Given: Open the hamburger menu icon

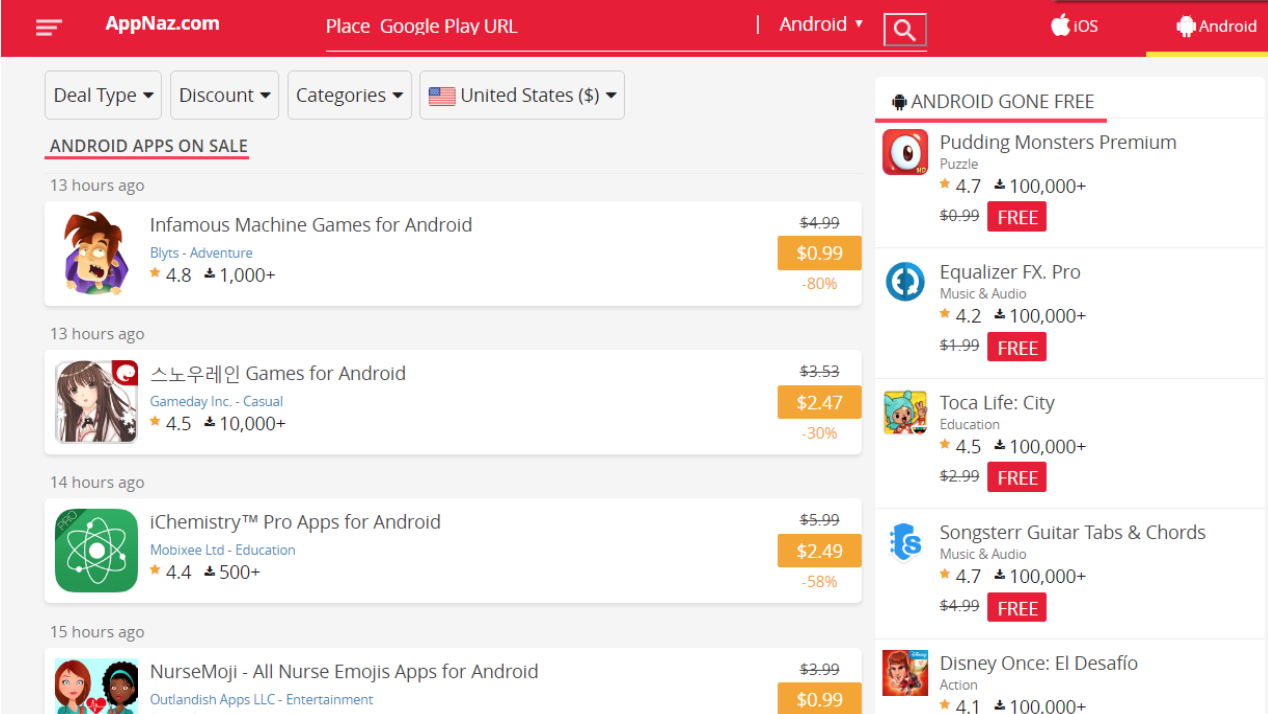Looking at the screenshot, I should (x=49, y=28).
